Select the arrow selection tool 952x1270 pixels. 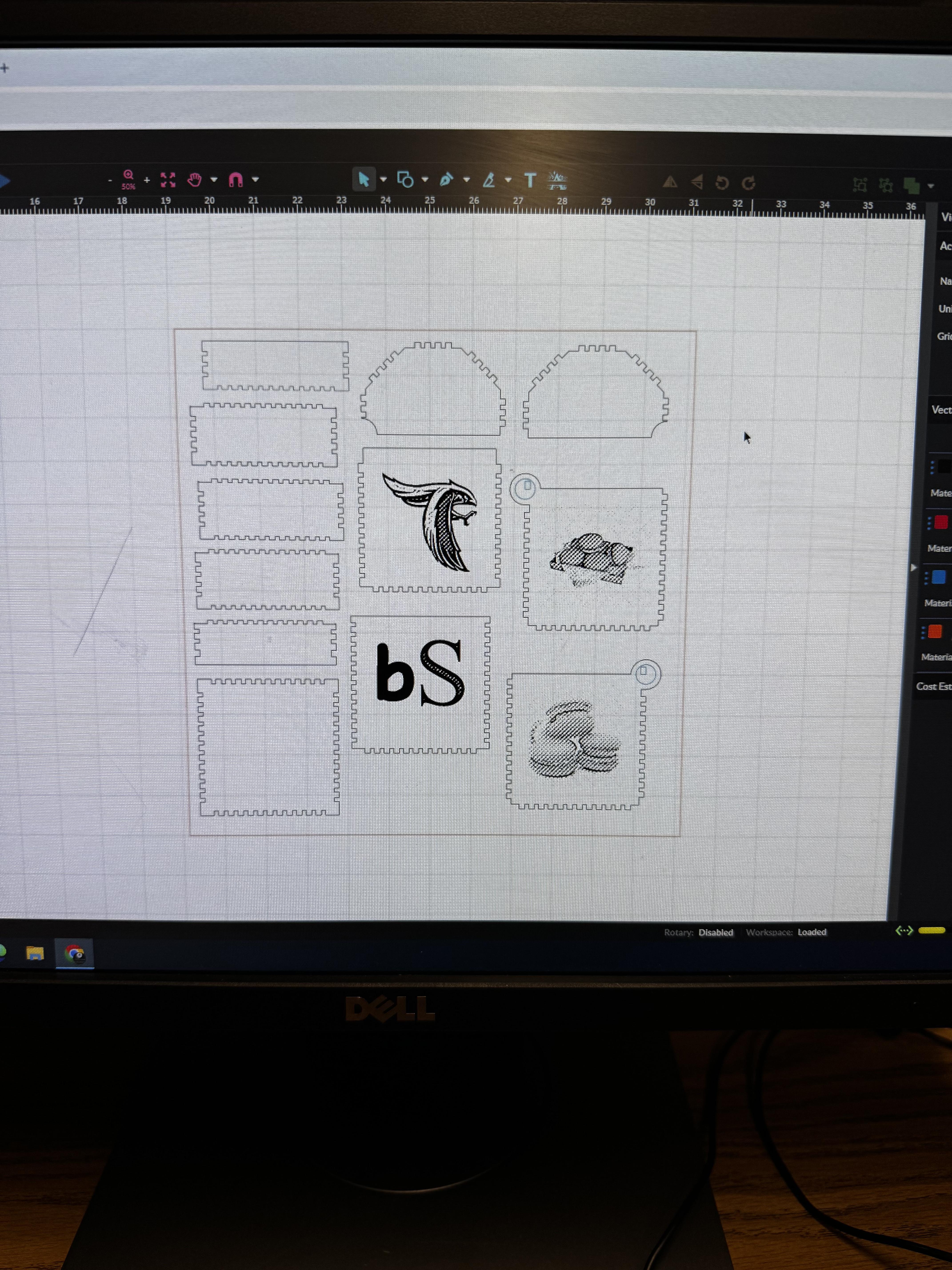pos(364,179)
